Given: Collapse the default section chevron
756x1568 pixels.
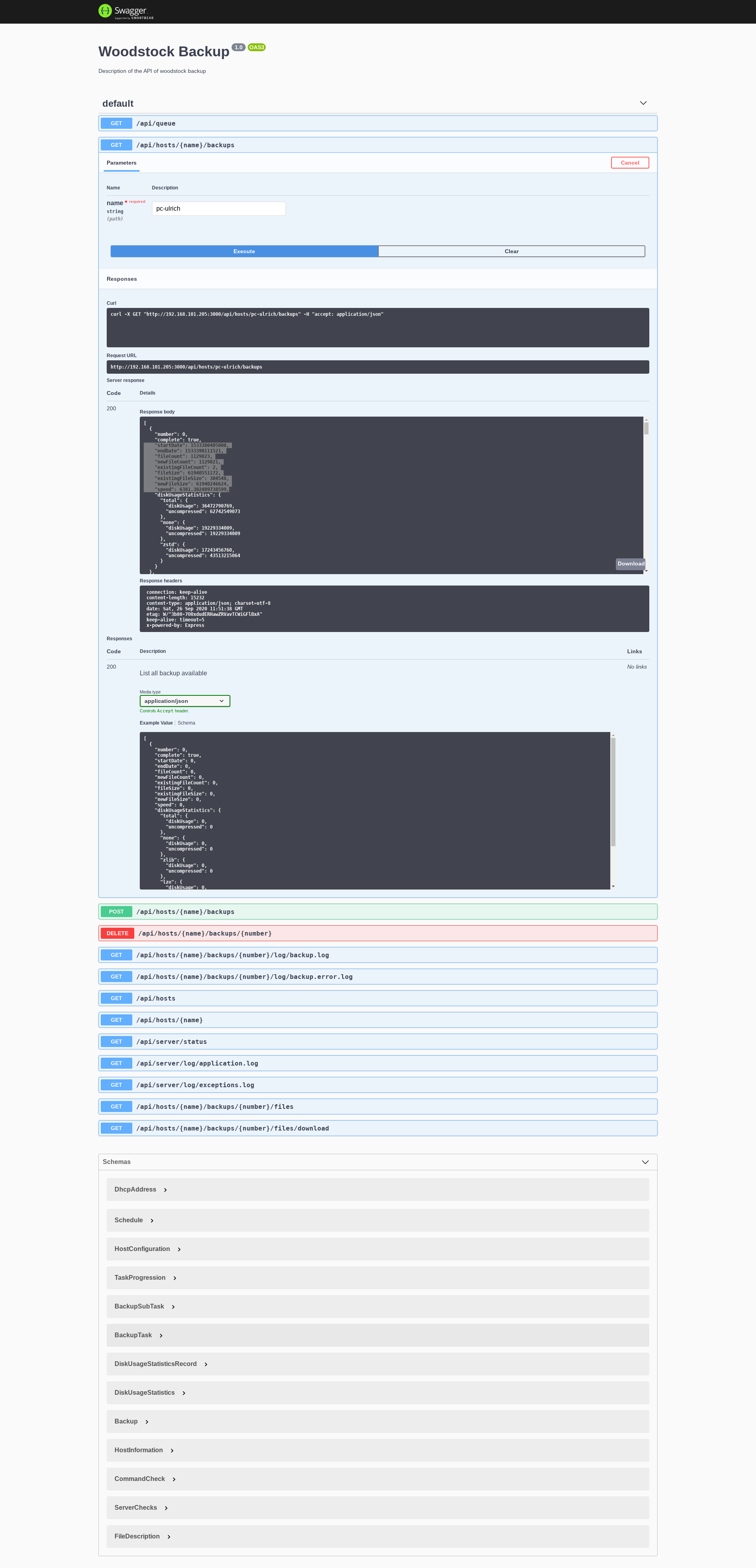Looking at the screenshot, I should tap(643, 103).
